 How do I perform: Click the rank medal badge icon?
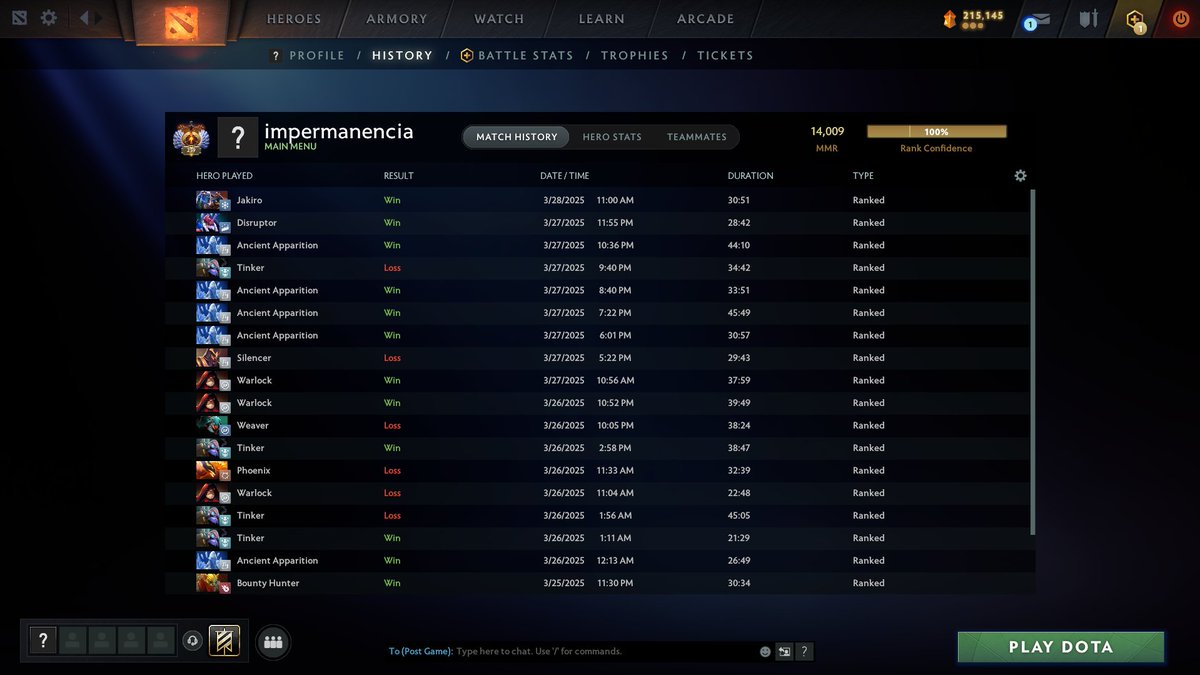191,138
